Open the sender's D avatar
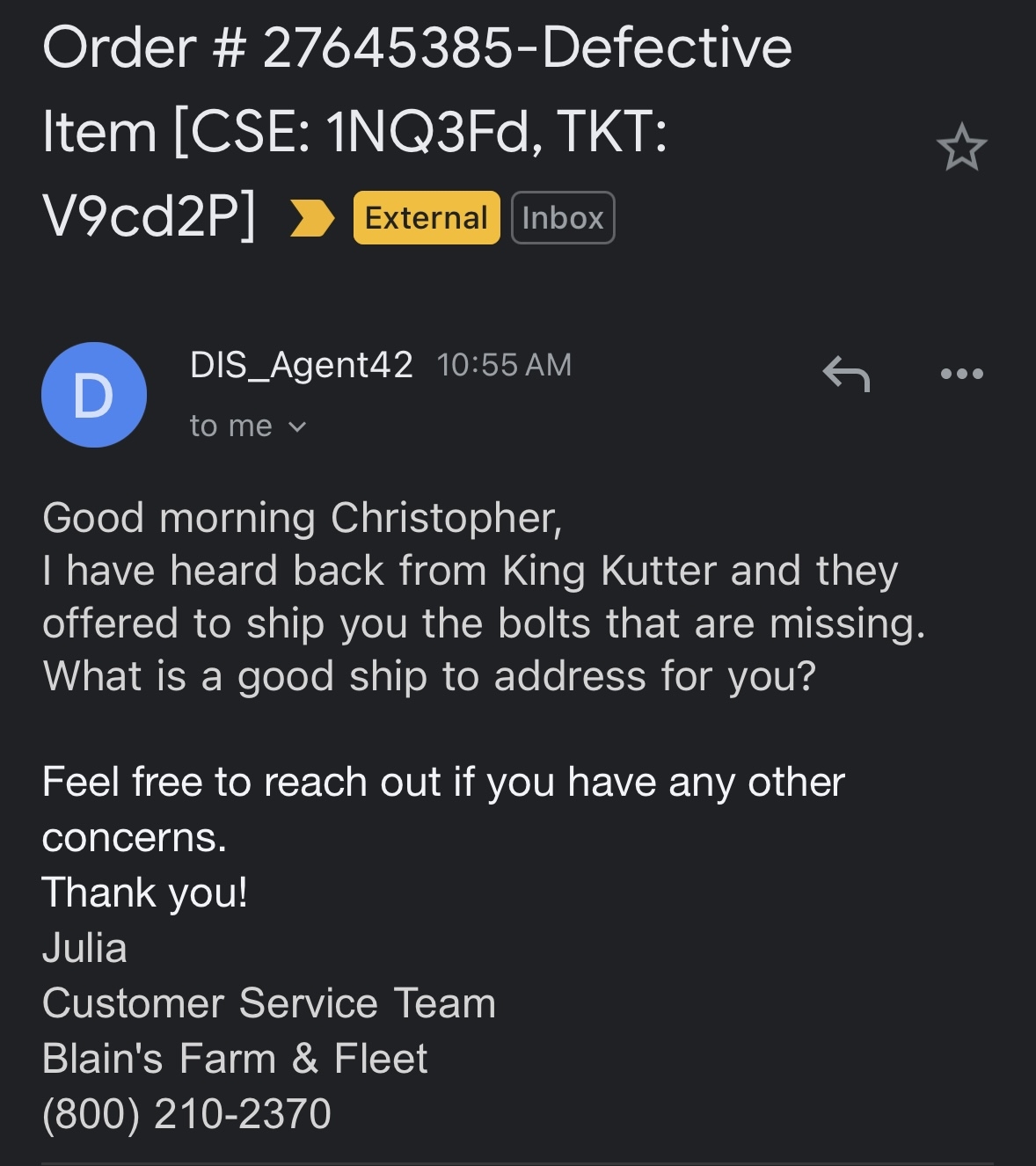Screen dimensions: 1036x1166 [x=94, y=395]
